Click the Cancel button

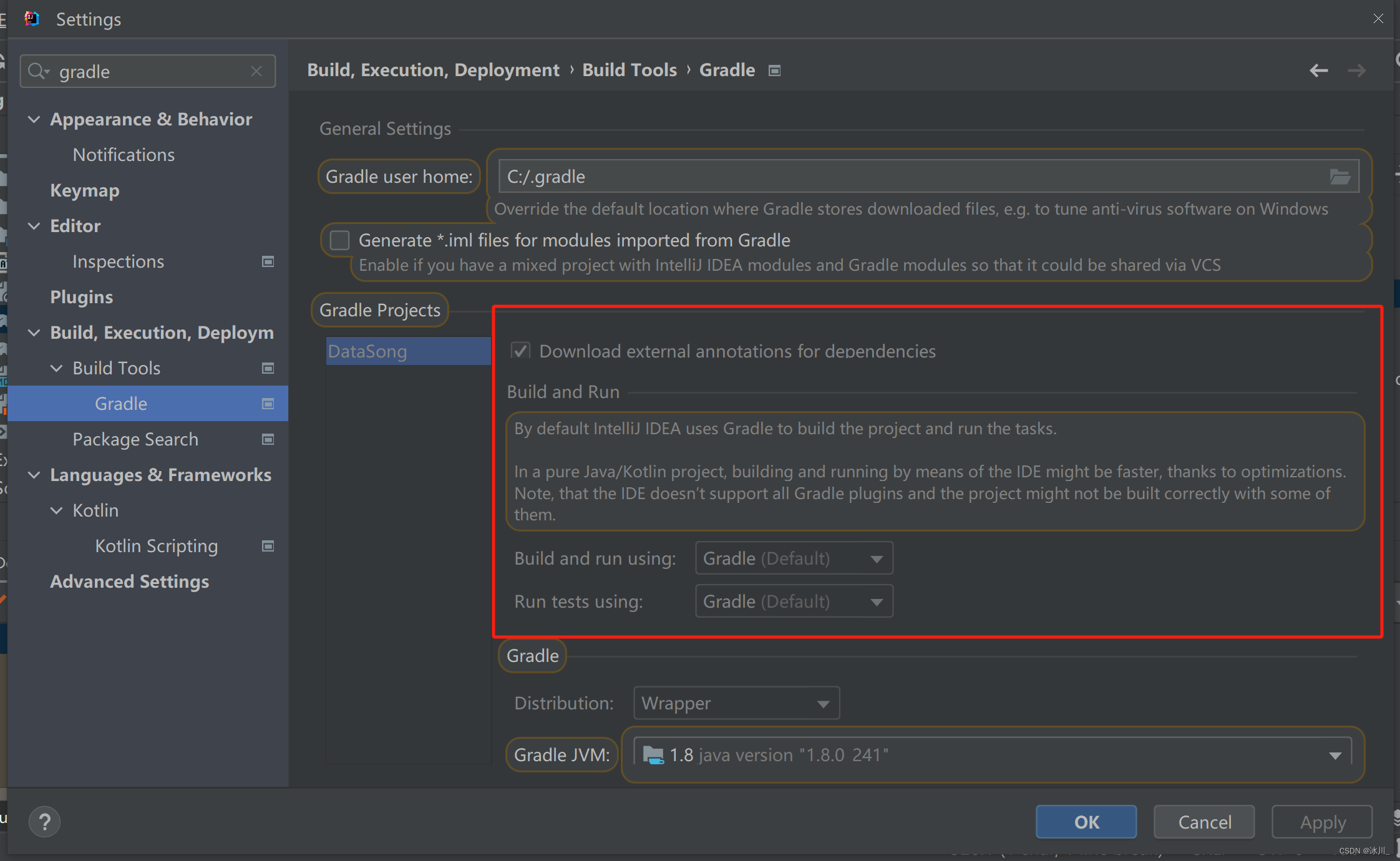pyautogui.click(x=1204, y=822)
